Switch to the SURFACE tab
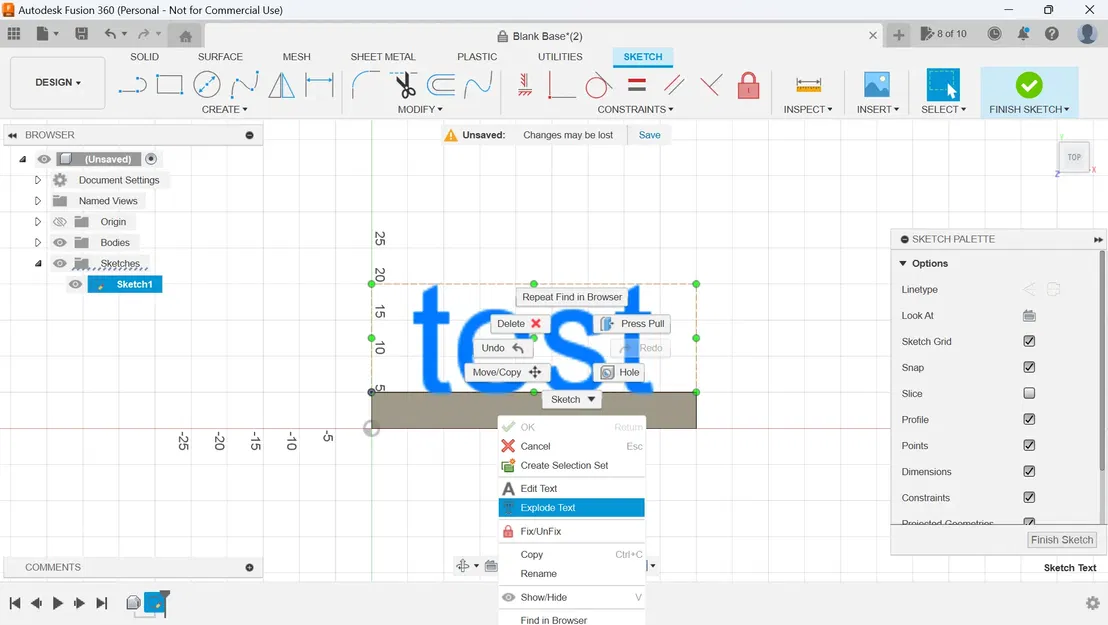Screen dimensions: 1108x625 click(220, 57)
